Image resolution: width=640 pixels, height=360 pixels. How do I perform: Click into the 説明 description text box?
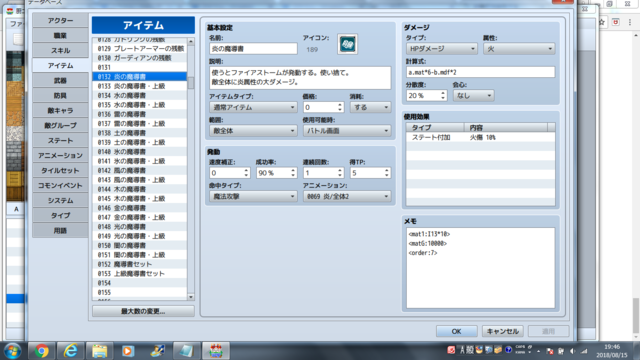click(x=300, y=78)
